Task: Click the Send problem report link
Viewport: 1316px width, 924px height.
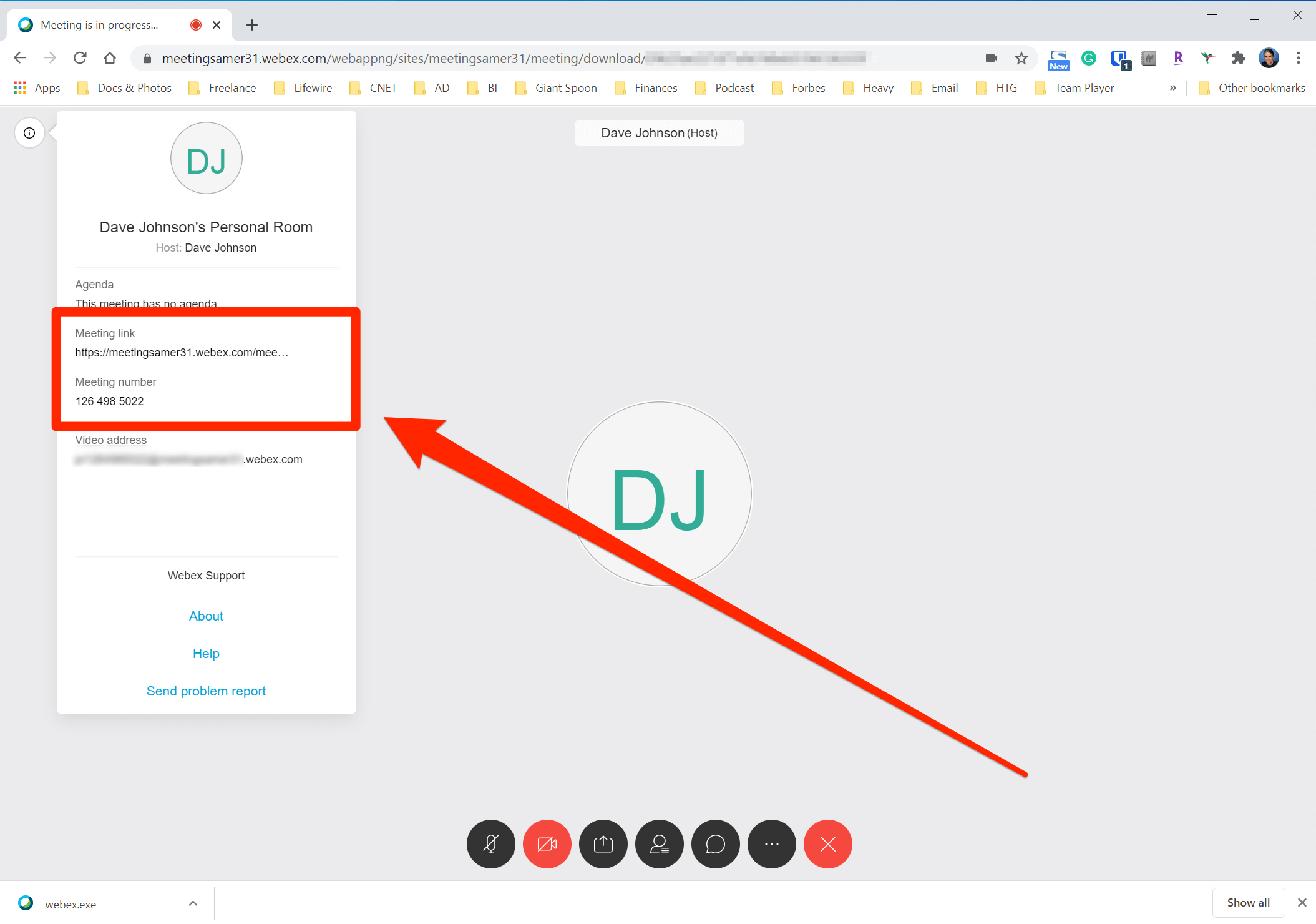Action: coord(206,691)
